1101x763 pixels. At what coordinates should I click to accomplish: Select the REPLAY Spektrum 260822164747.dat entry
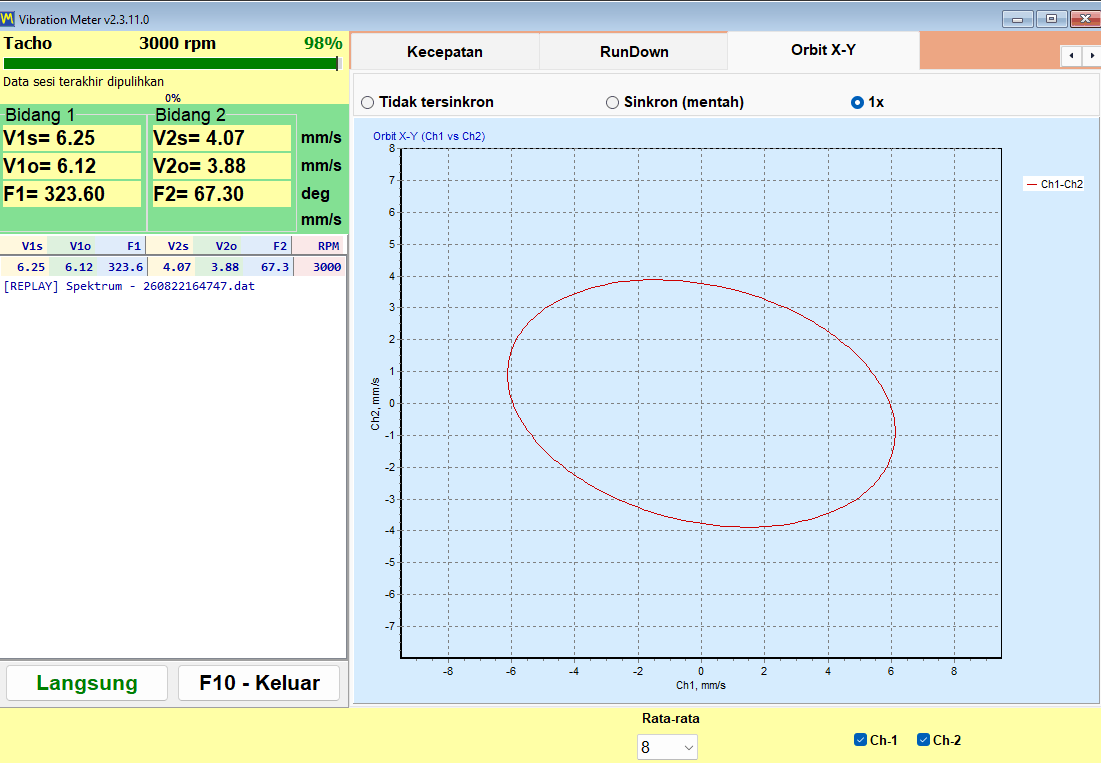click(129, 286)
